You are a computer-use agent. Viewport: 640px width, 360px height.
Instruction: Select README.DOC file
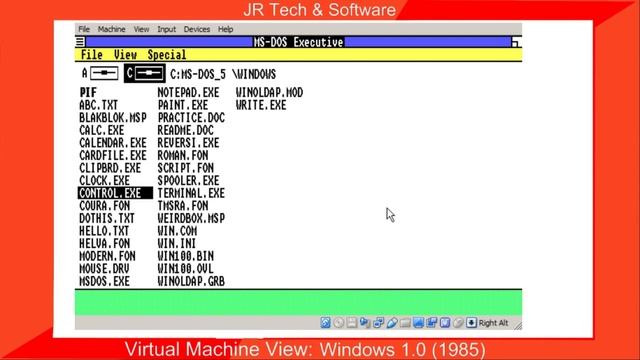[x=186, y=131]
